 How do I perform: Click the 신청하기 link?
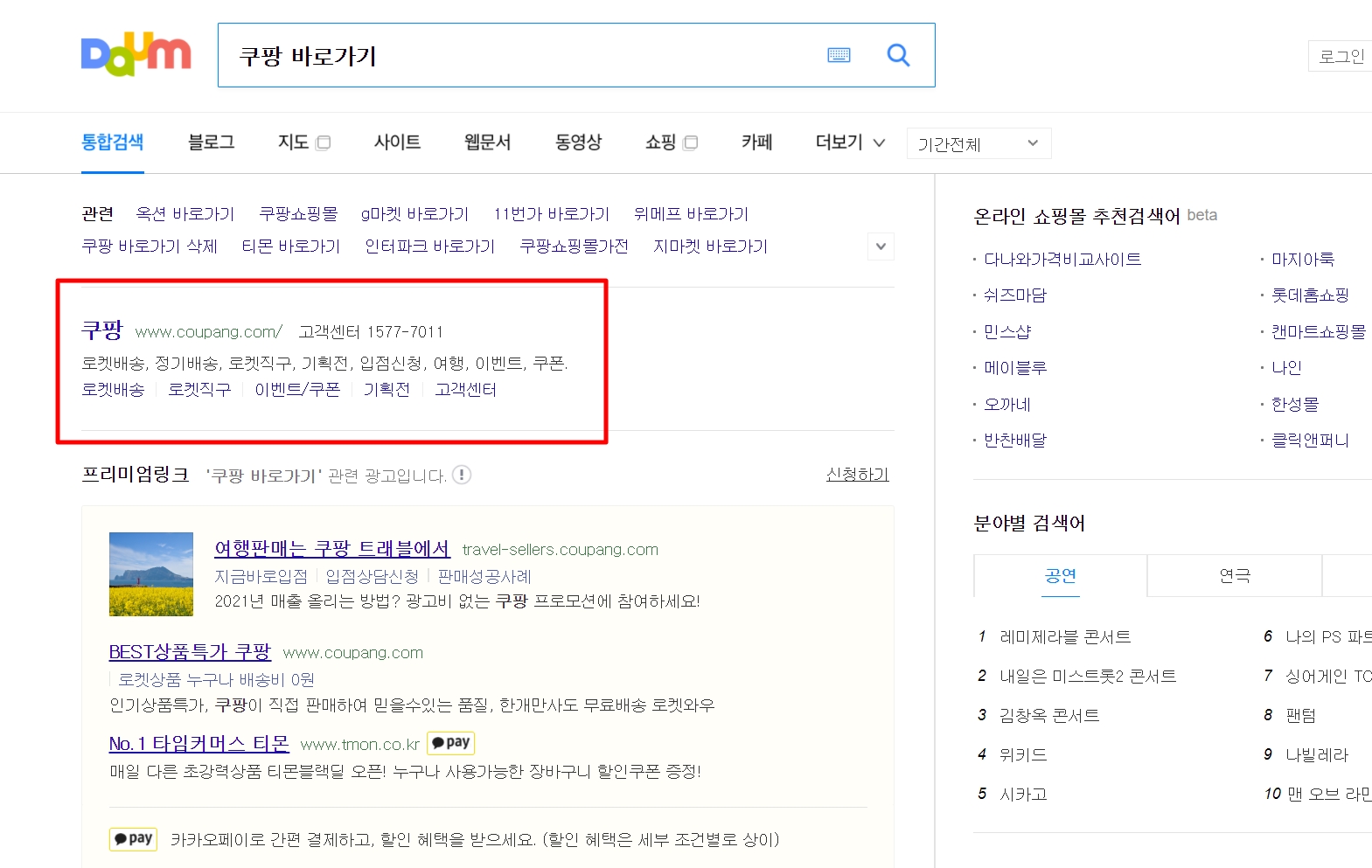[858, 474]
